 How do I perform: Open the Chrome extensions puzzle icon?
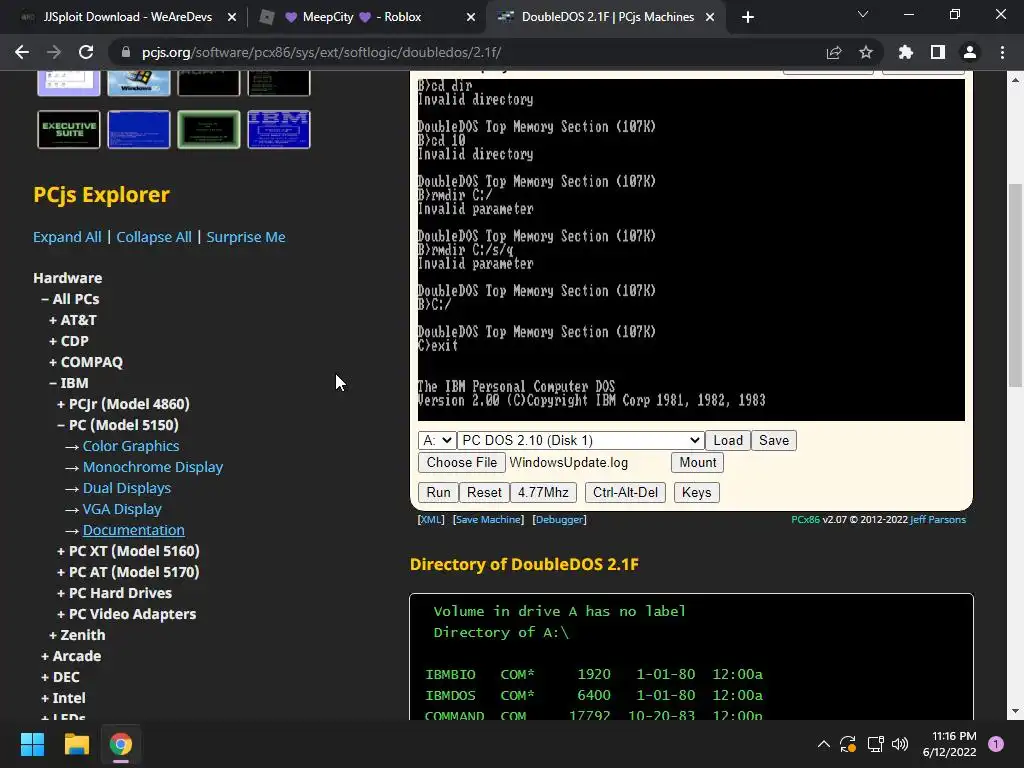[x=905, y=52]
